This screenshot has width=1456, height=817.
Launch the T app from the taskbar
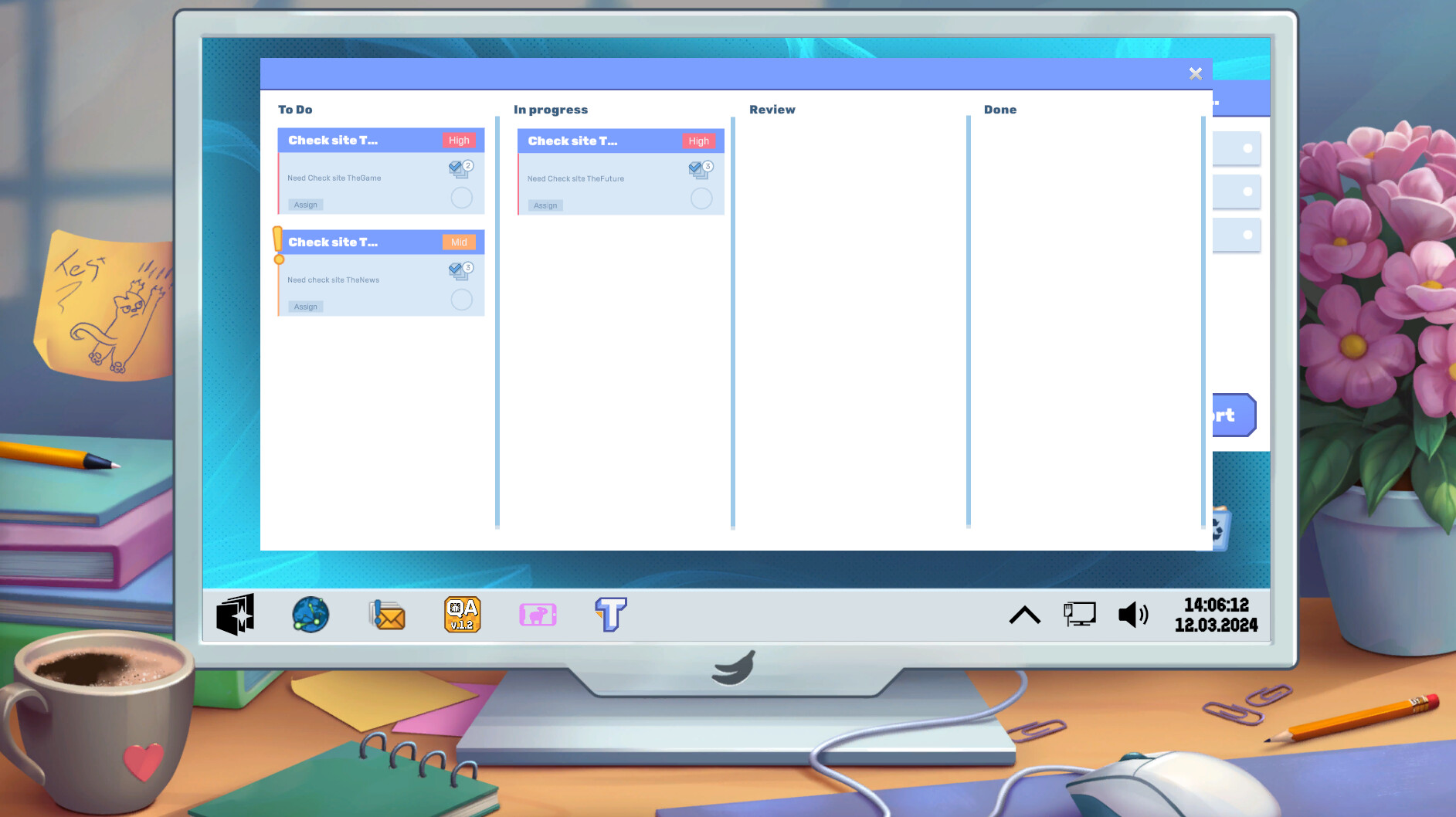coord(609,614)
